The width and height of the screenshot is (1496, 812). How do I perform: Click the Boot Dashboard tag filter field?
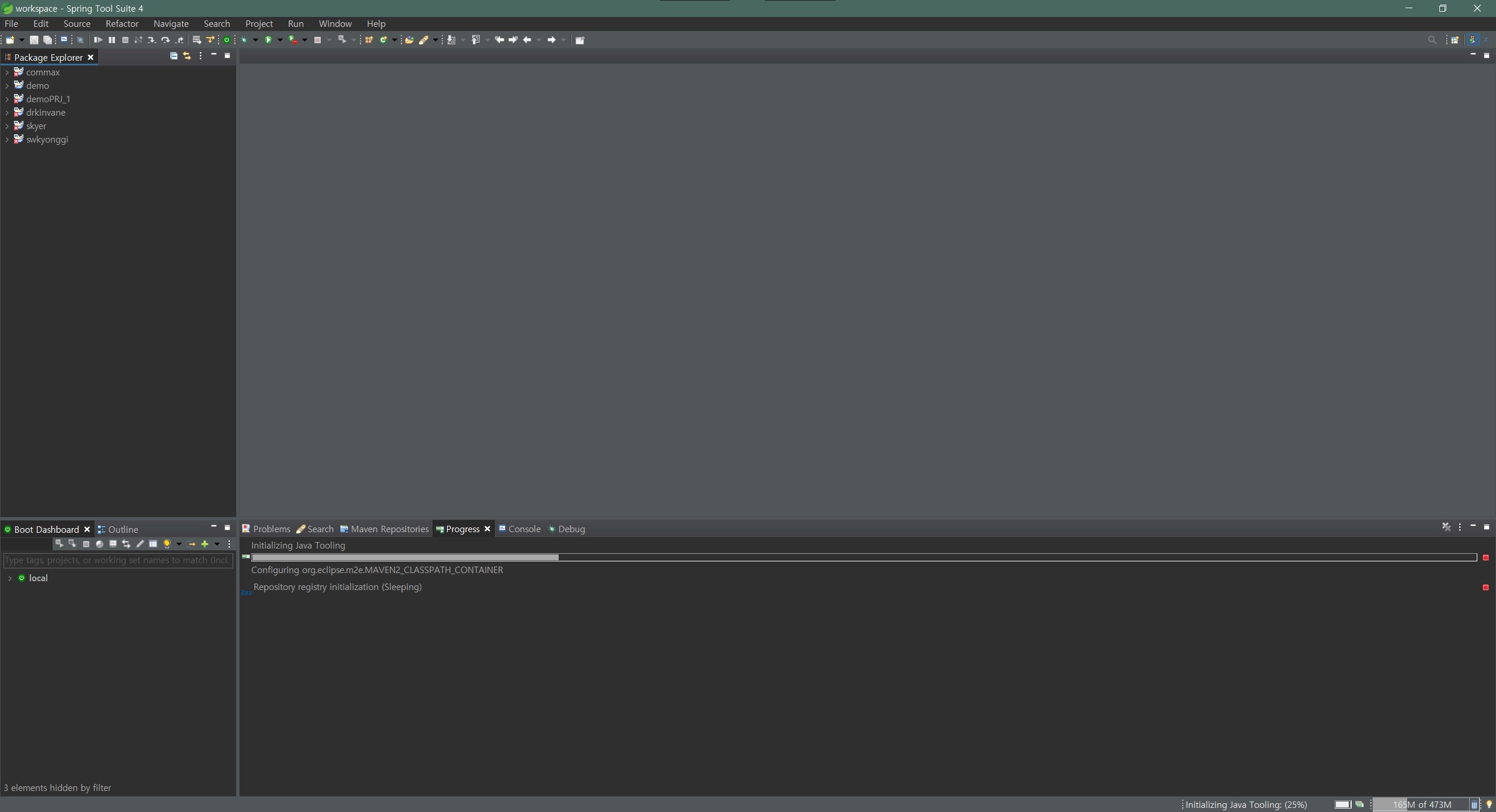(x=118, y=560)
